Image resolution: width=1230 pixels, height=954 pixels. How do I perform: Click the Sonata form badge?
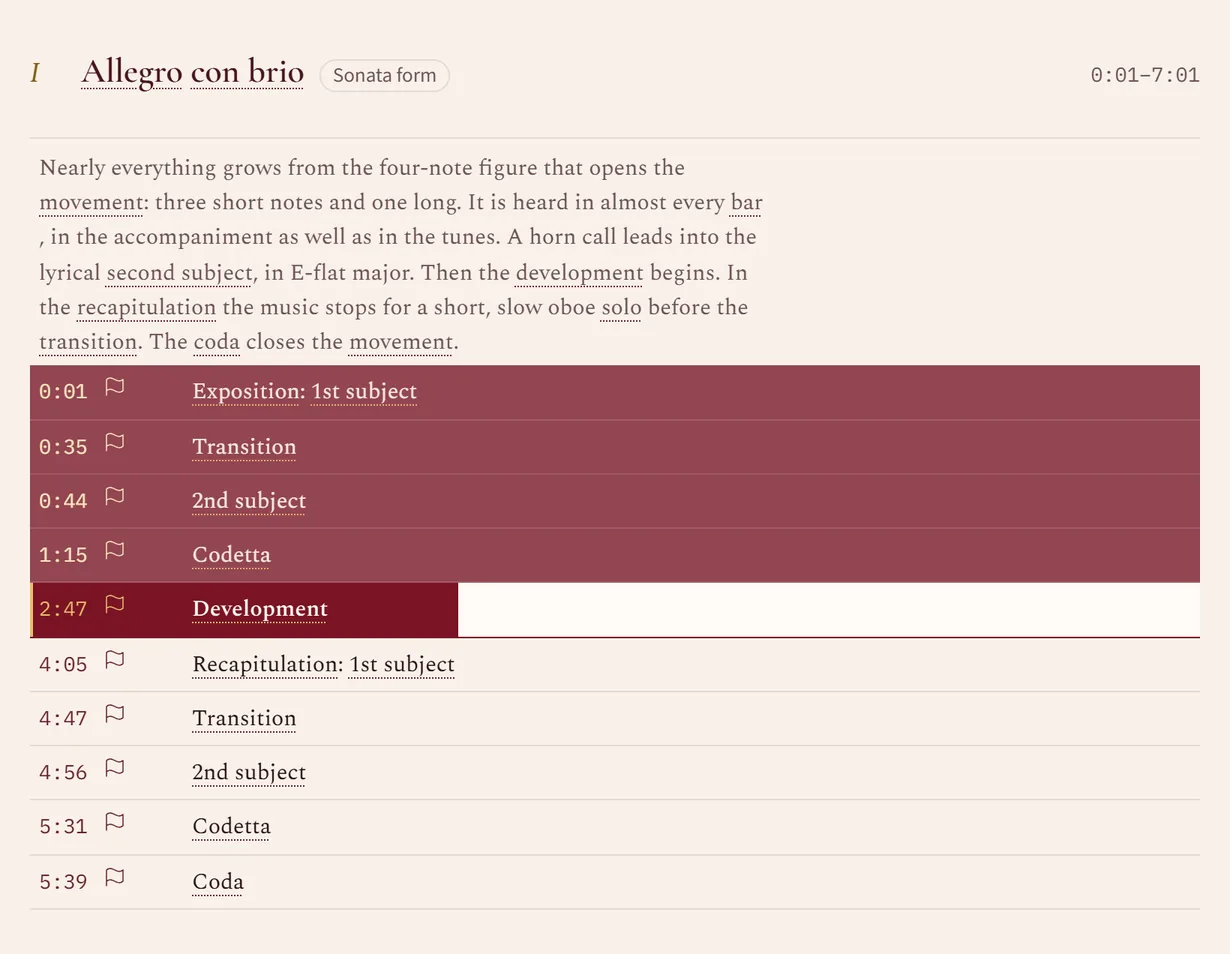pos(385,75)
